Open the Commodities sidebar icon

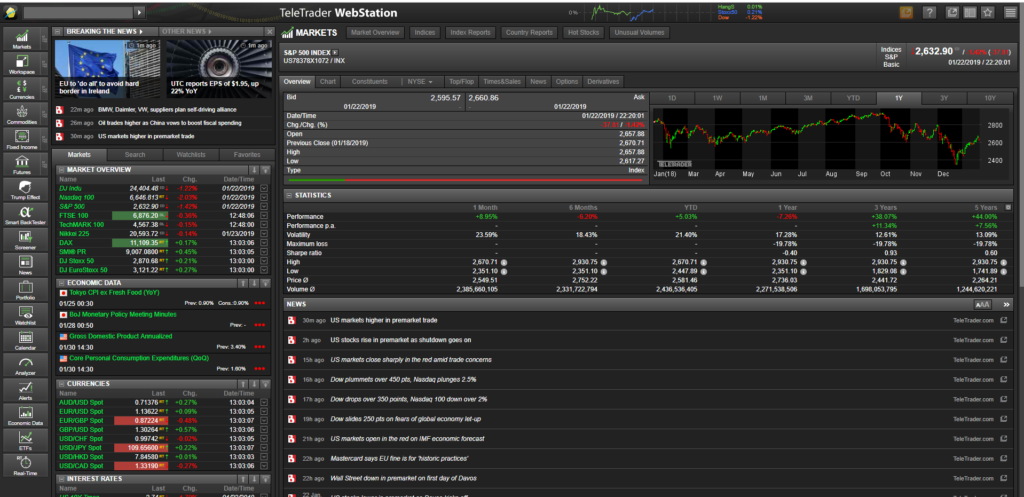pos(22,114)
